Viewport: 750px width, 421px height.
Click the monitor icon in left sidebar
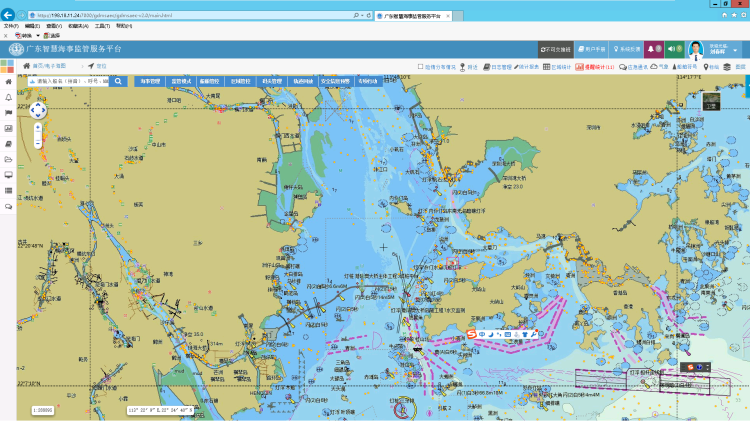[x=9, y=175]
